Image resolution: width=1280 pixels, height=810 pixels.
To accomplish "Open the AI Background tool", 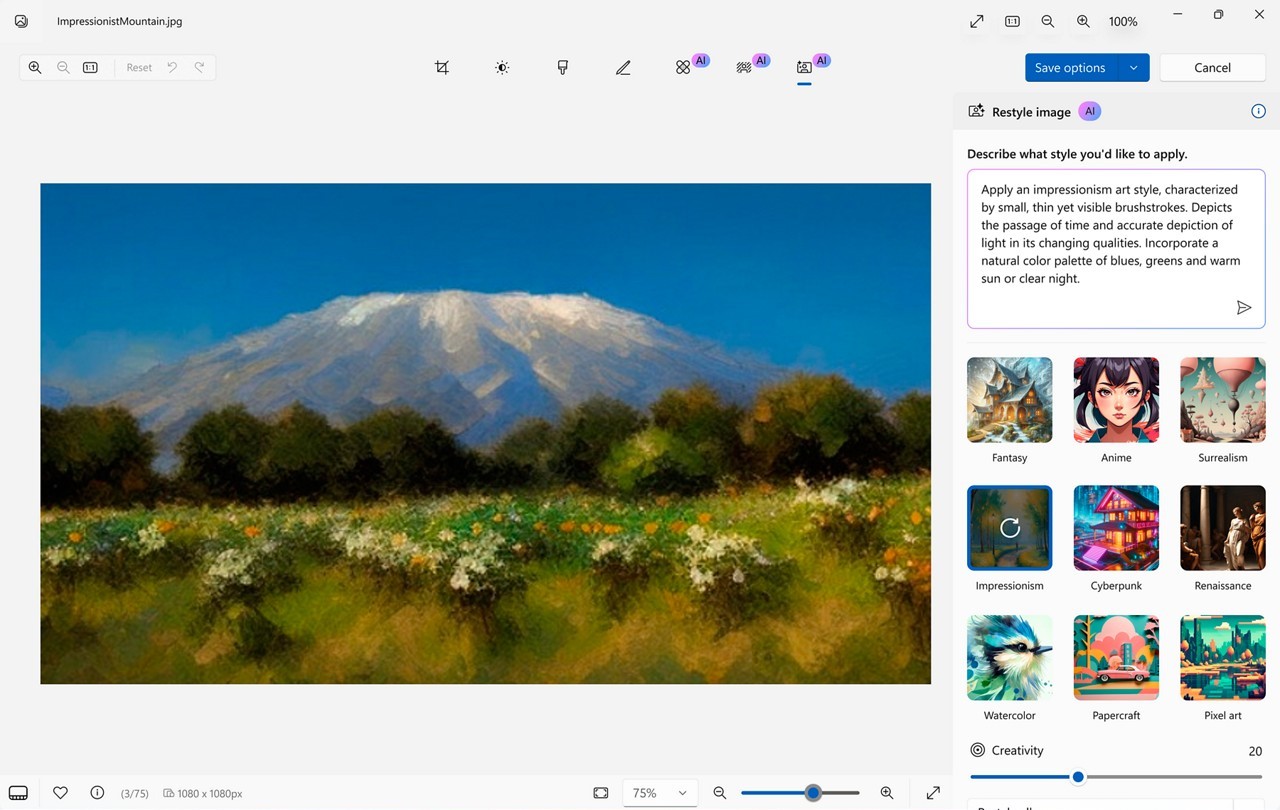I will (744, 67).
